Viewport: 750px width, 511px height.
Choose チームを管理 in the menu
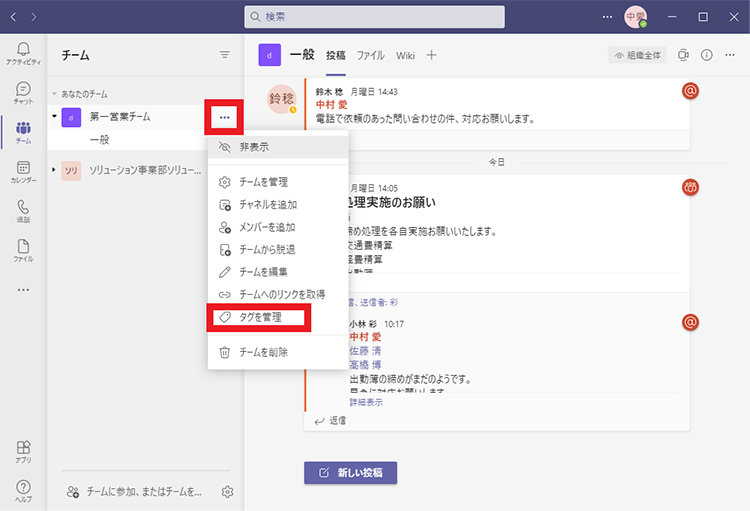coord(278,182)
